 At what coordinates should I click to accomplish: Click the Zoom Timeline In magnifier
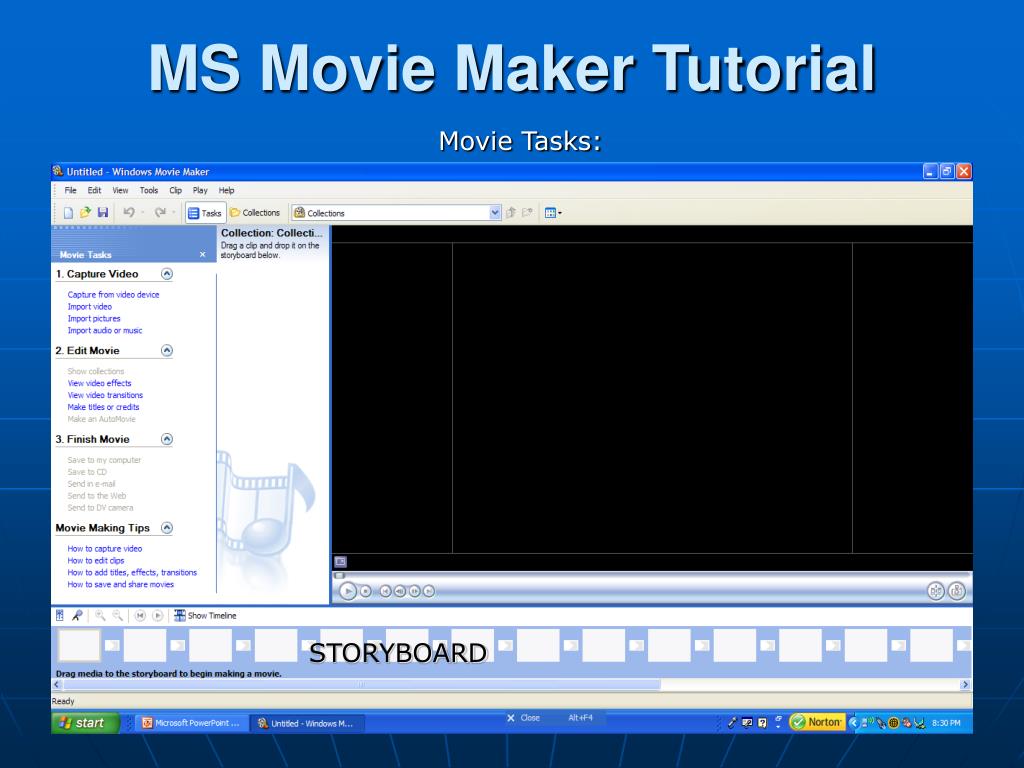pos(100,615)
